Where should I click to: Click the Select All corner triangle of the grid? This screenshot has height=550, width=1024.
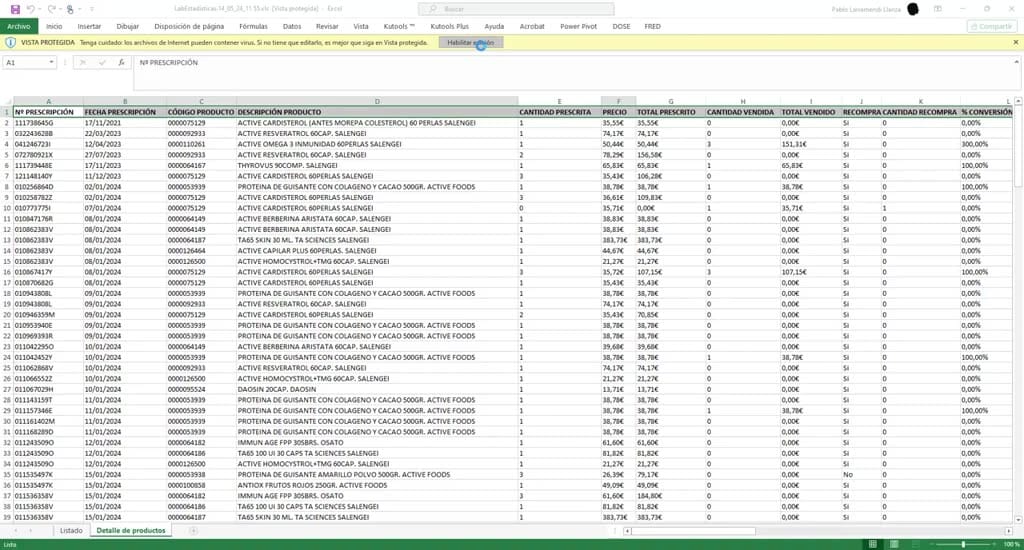tap(7, 101)
